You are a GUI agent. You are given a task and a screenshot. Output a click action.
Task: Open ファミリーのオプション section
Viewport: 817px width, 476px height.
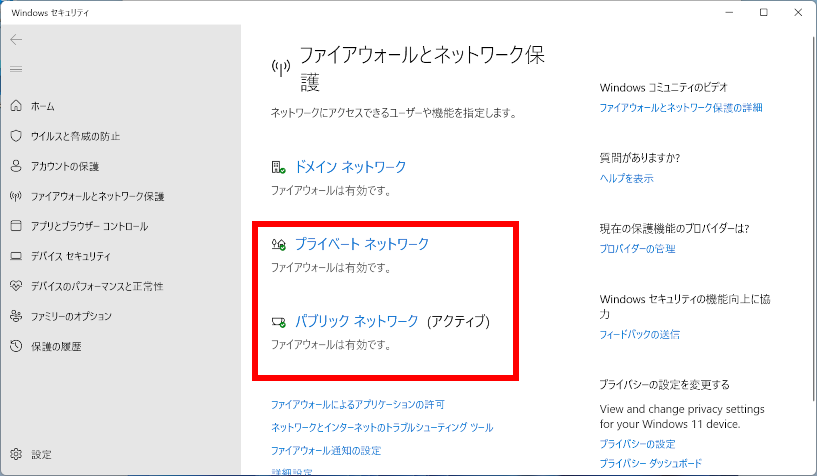click(71, 316)
